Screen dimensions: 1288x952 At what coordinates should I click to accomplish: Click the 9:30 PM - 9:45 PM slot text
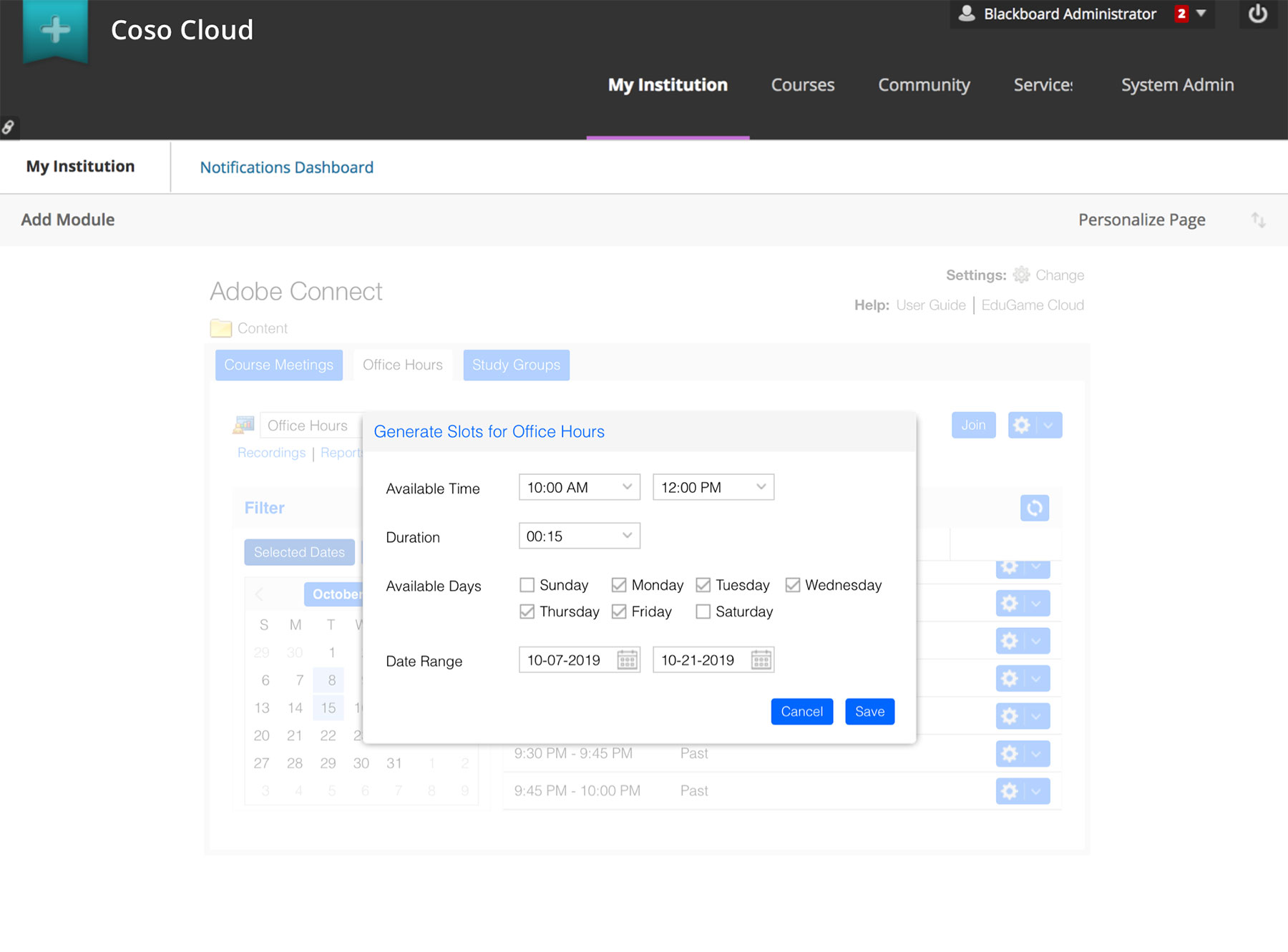573,753
